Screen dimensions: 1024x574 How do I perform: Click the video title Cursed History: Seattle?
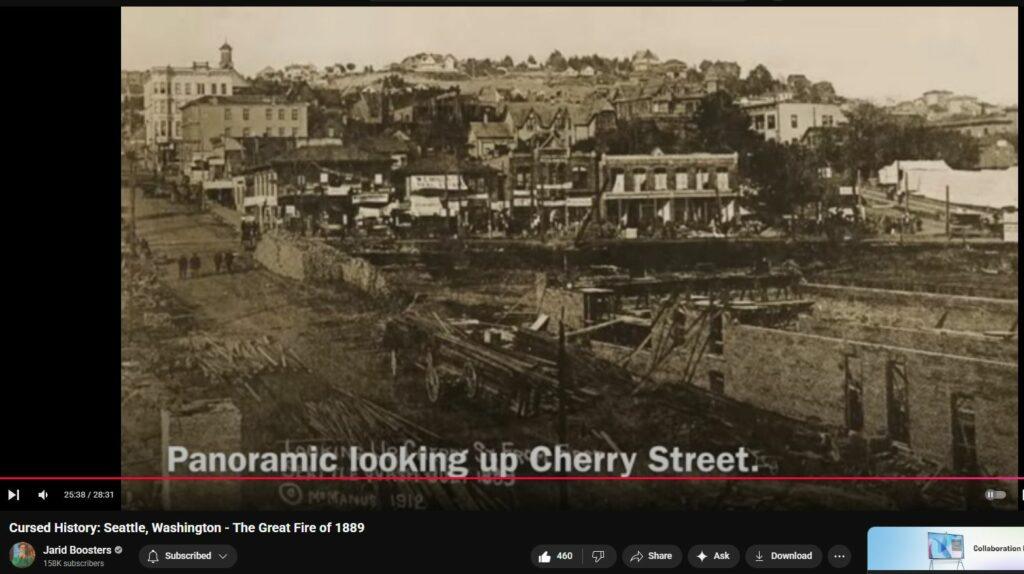click(187, 528)
